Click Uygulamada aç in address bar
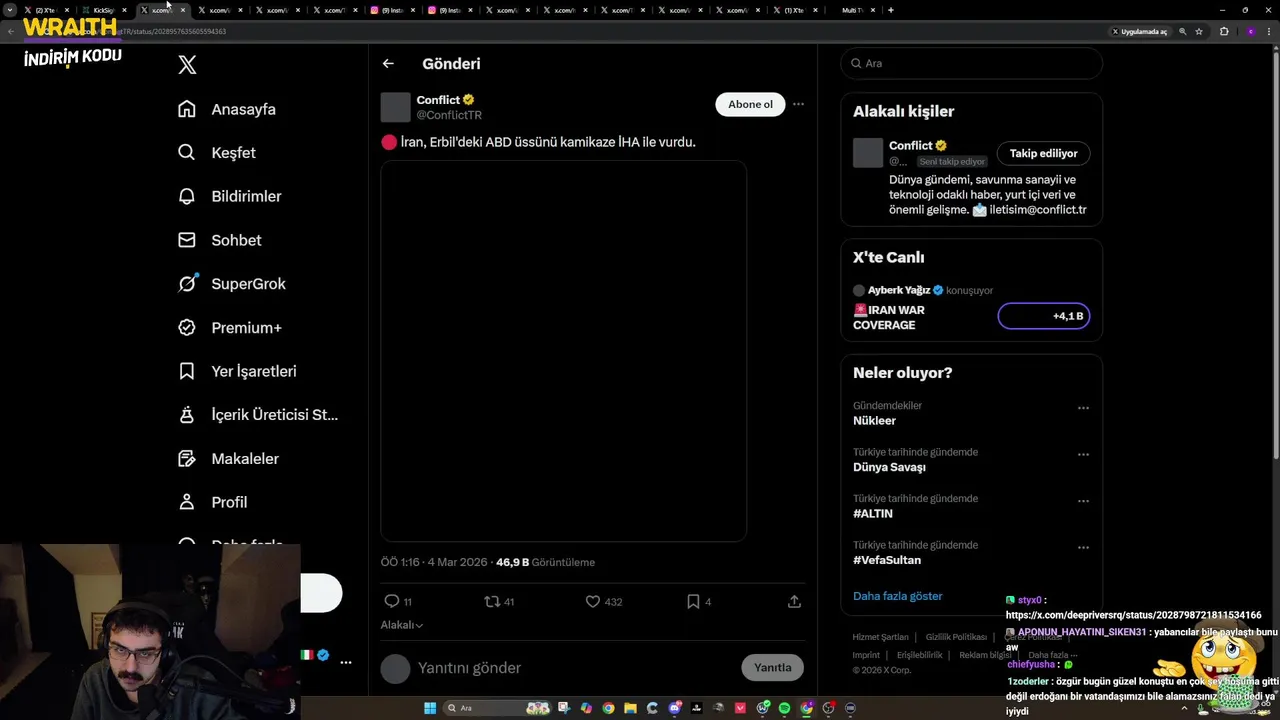 pos(1140,32)
